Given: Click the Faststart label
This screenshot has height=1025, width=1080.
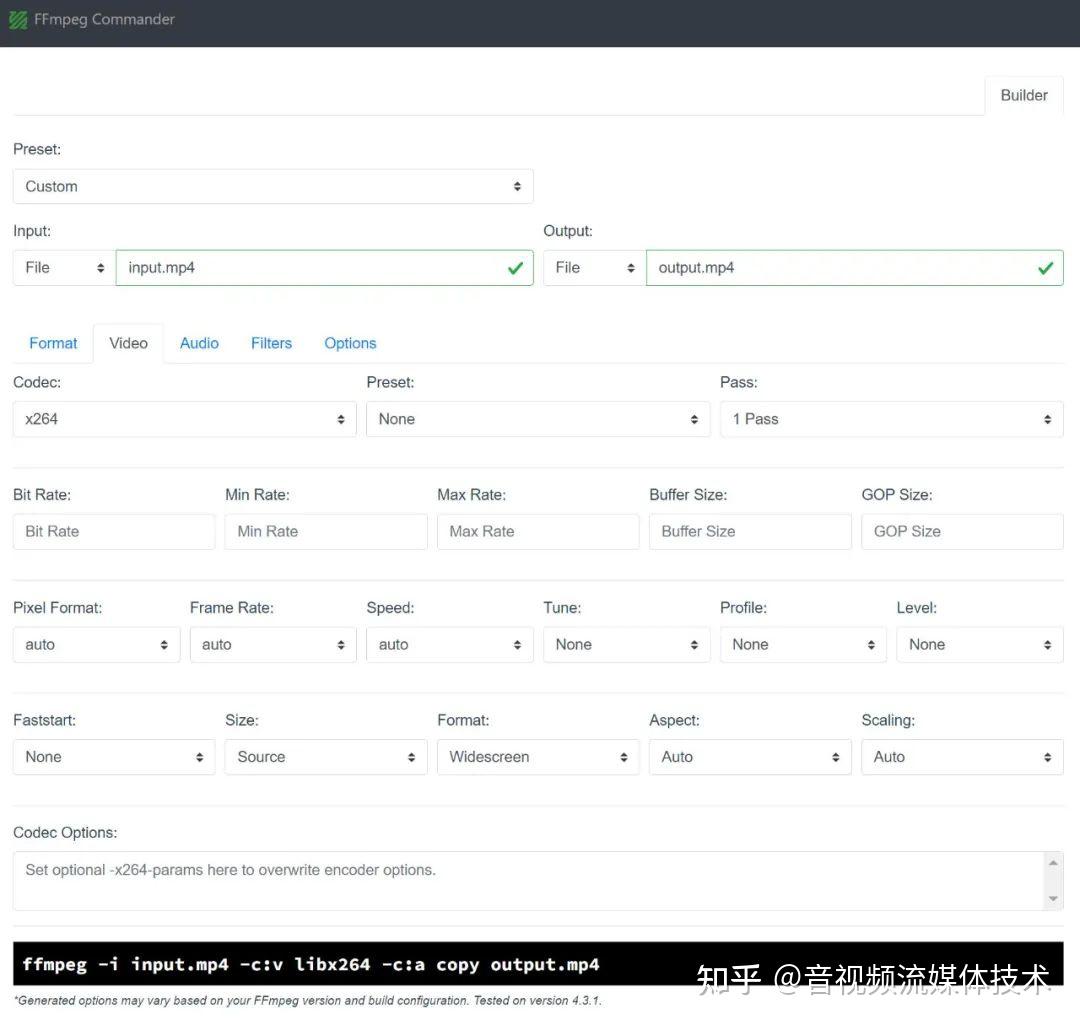Looking at the screenshot, I should click(x=44, y=720).
